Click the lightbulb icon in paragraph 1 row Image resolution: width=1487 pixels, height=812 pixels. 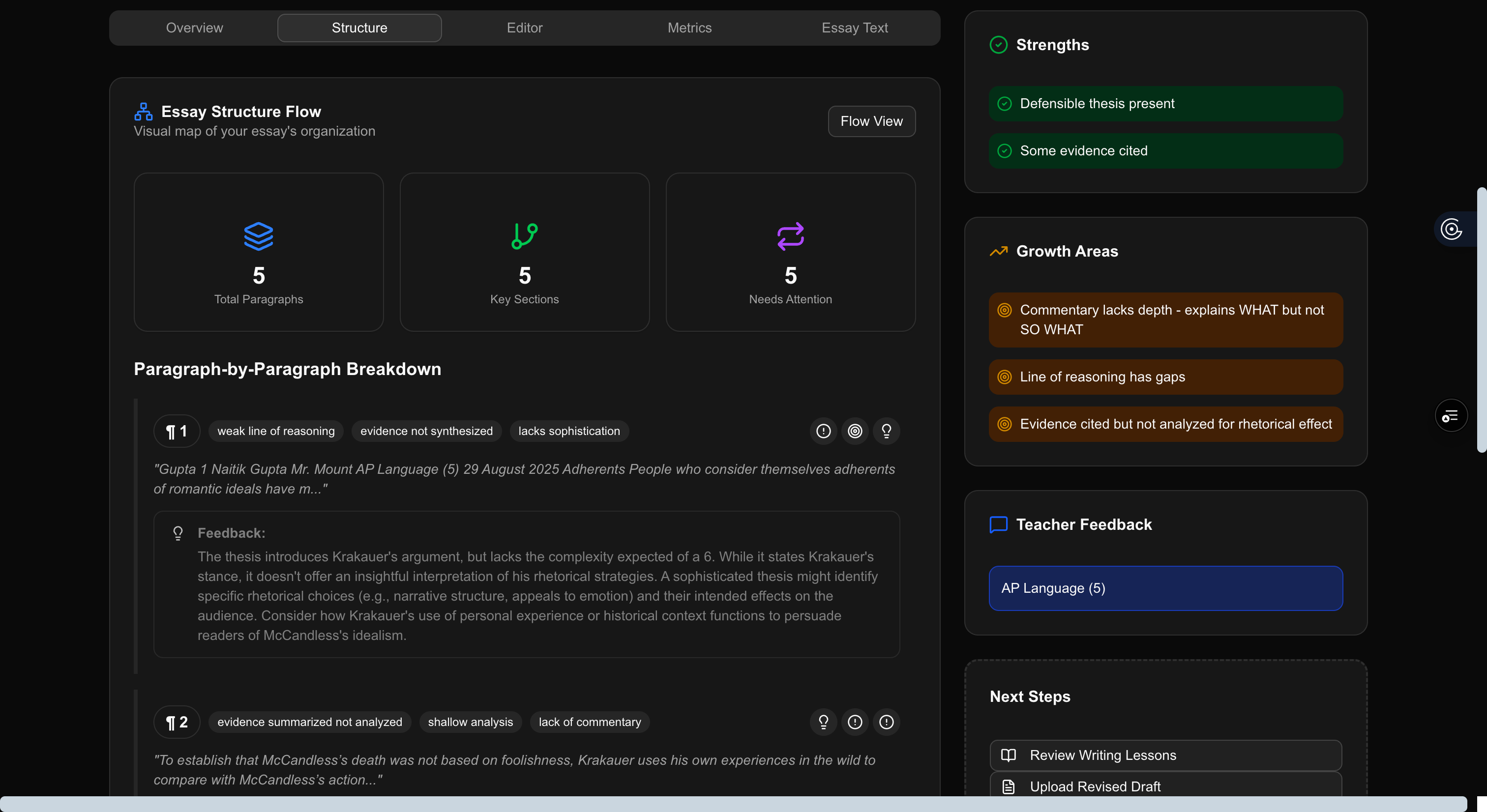point(886,431)
